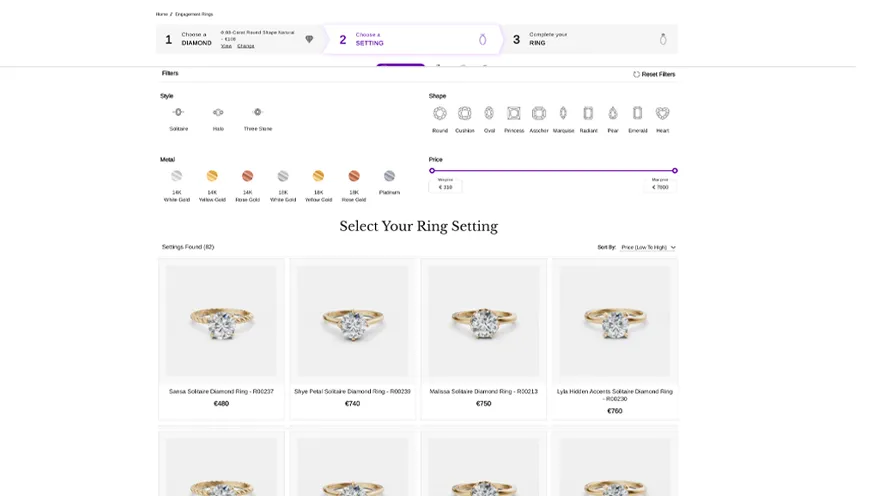Filter by Heart shape

[662, 114]
